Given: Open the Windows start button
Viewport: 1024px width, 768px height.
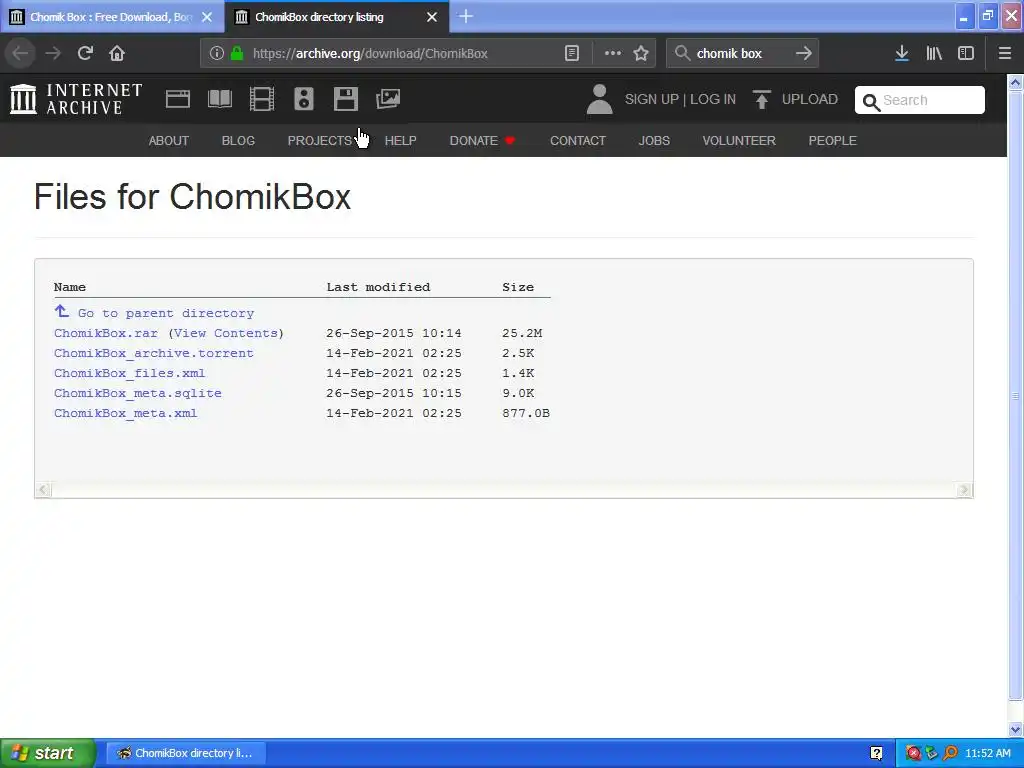Looking at the screenshot, I should point(47,753).
